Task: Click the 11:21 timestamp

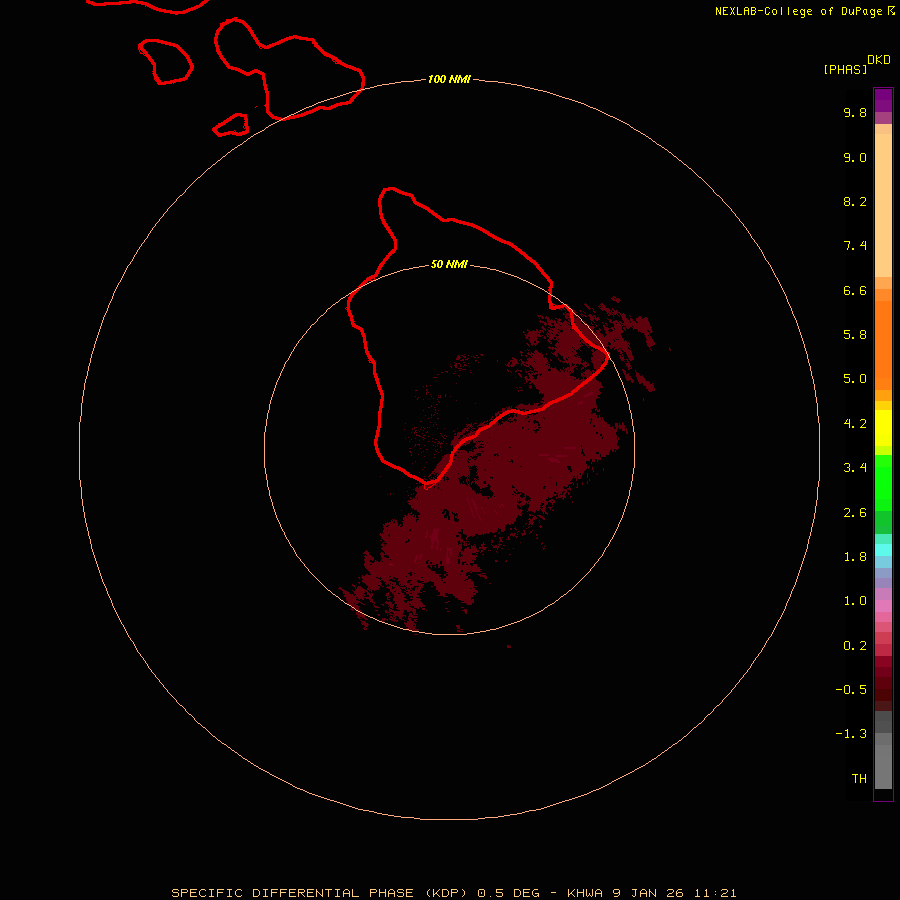Action: pyautogui.click(x=715, y=893)
